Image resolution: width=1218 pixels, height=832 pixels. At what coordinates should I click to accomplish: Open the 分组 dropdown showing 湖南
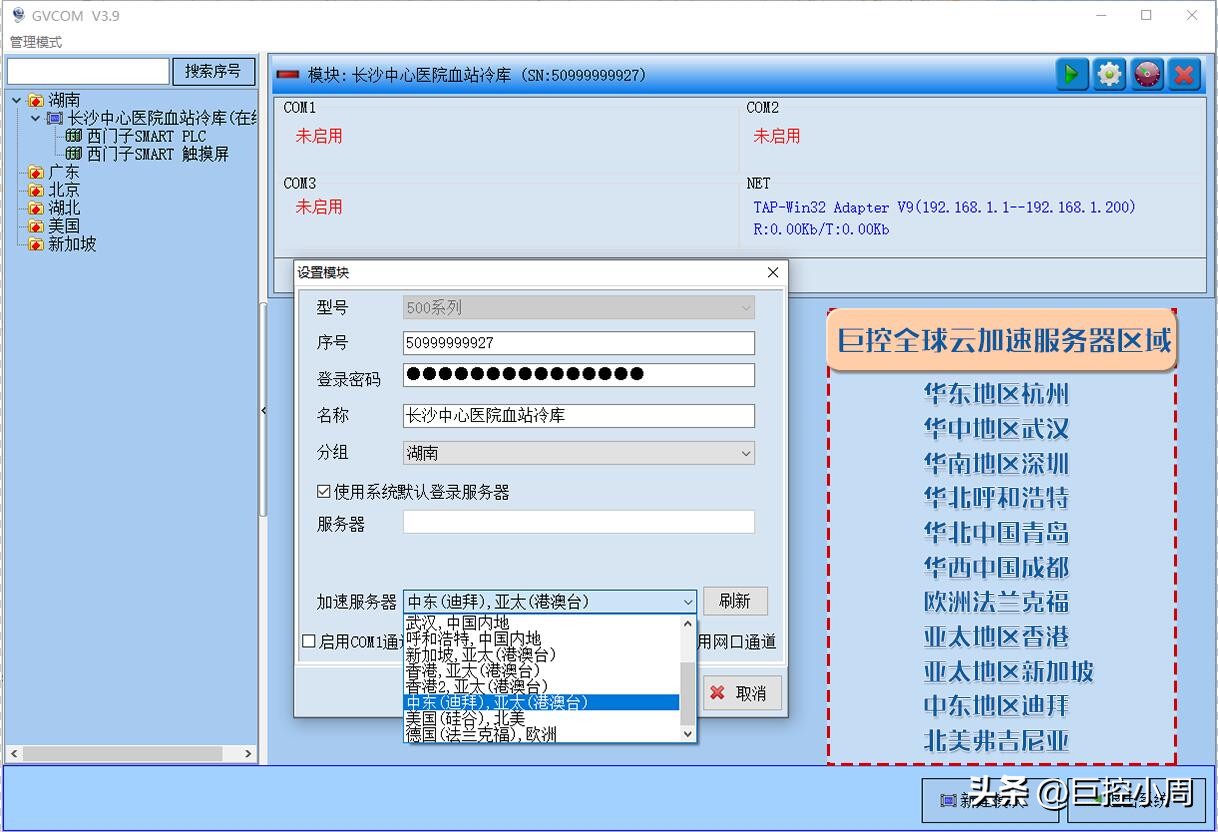tap(745, 453)
